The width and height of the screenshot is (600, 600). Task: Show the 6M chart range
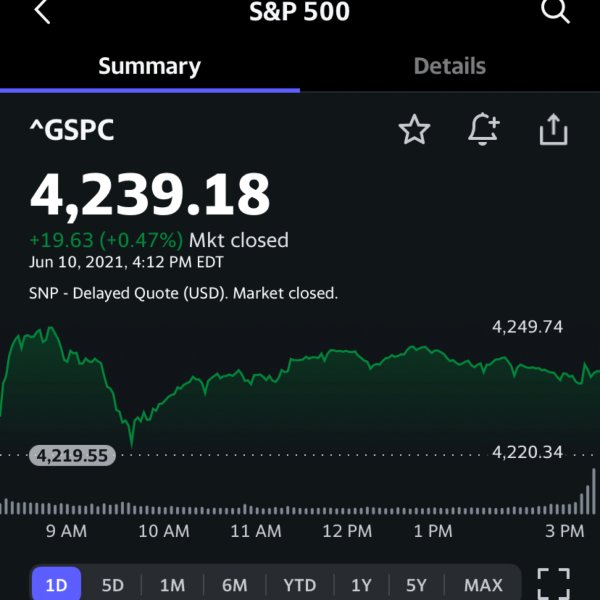pyautogui.click(x=235, y=585)
